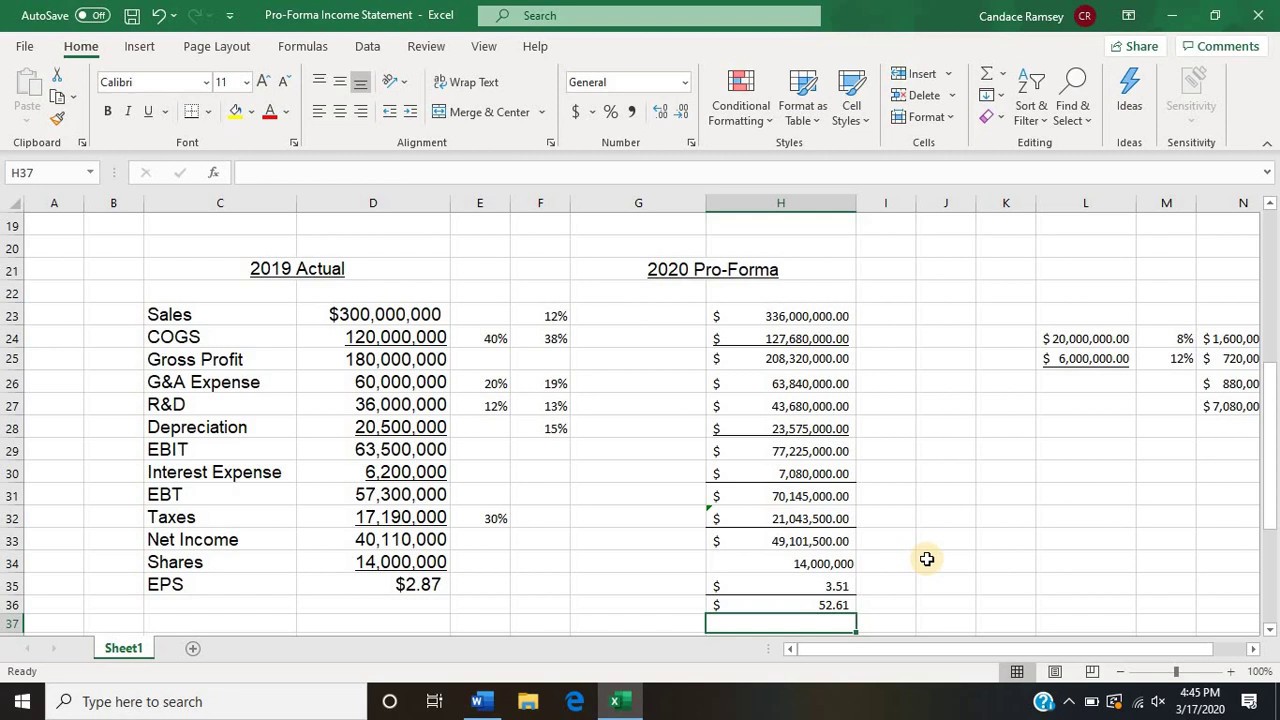
Task: Select column H header
Action: click(x=781, y=203)
